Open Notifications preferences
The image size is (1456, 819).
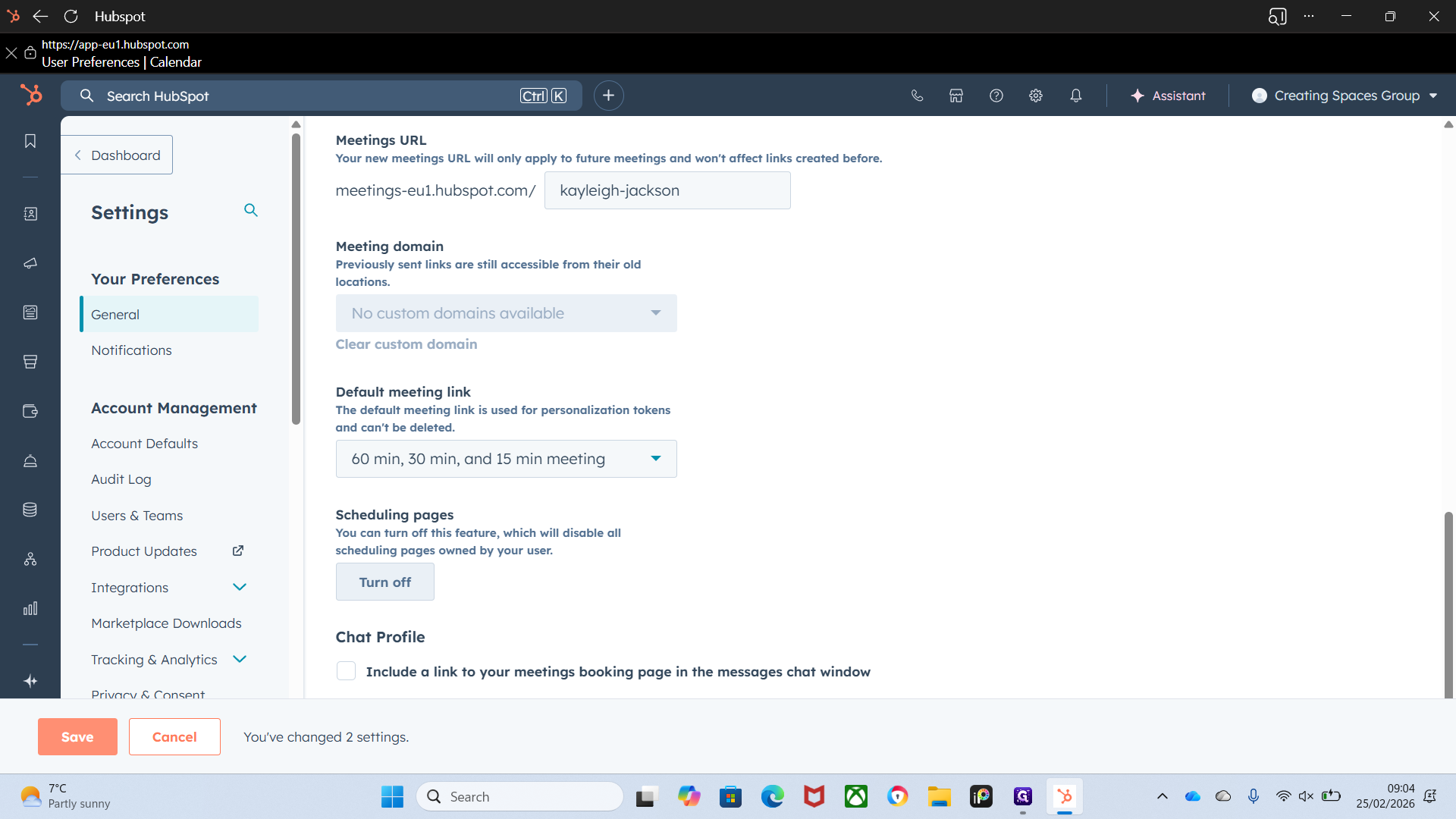click(x=131, y=350)
